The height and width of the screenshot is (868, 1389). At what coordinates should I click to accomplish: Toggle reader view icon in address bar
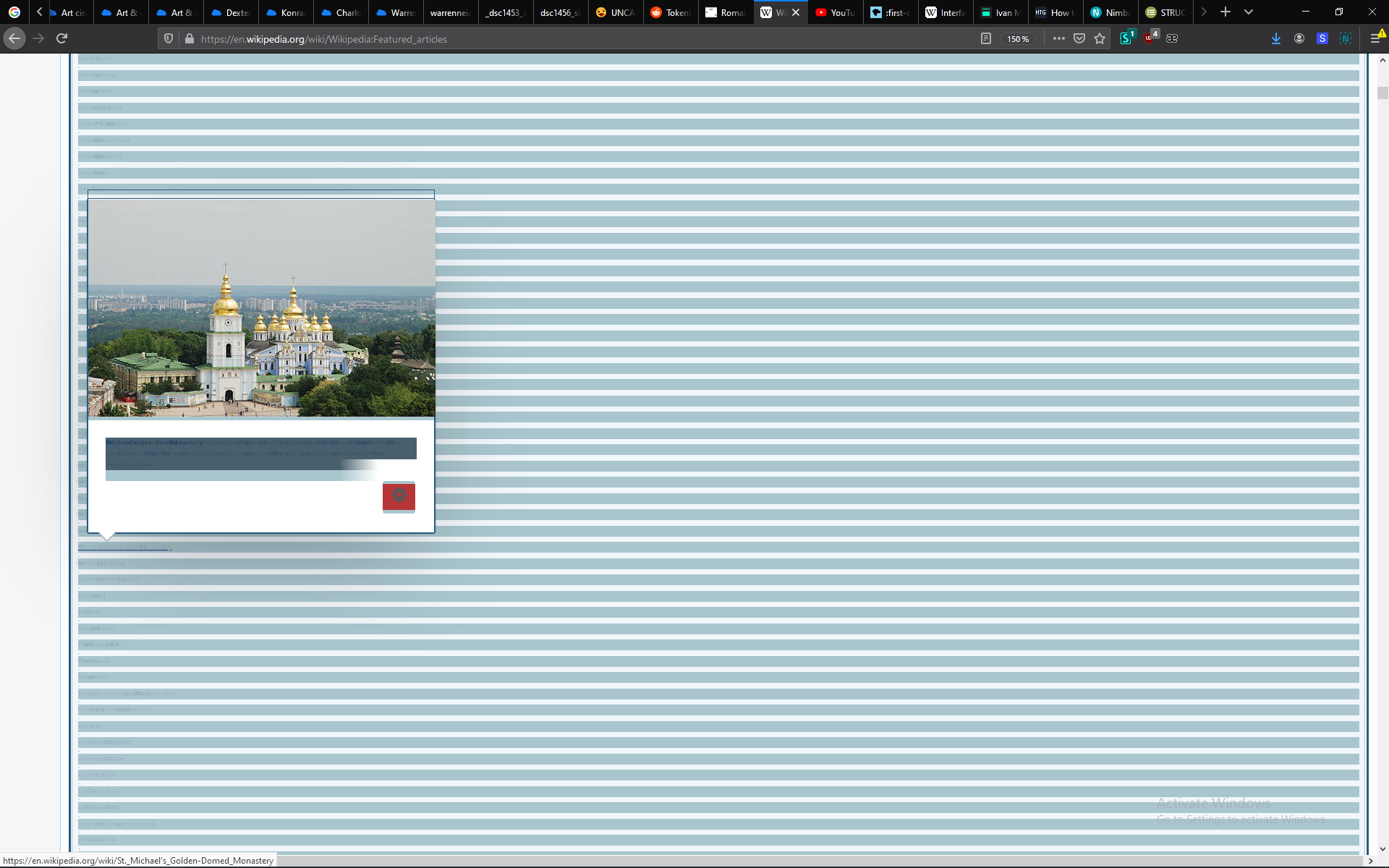985,39
